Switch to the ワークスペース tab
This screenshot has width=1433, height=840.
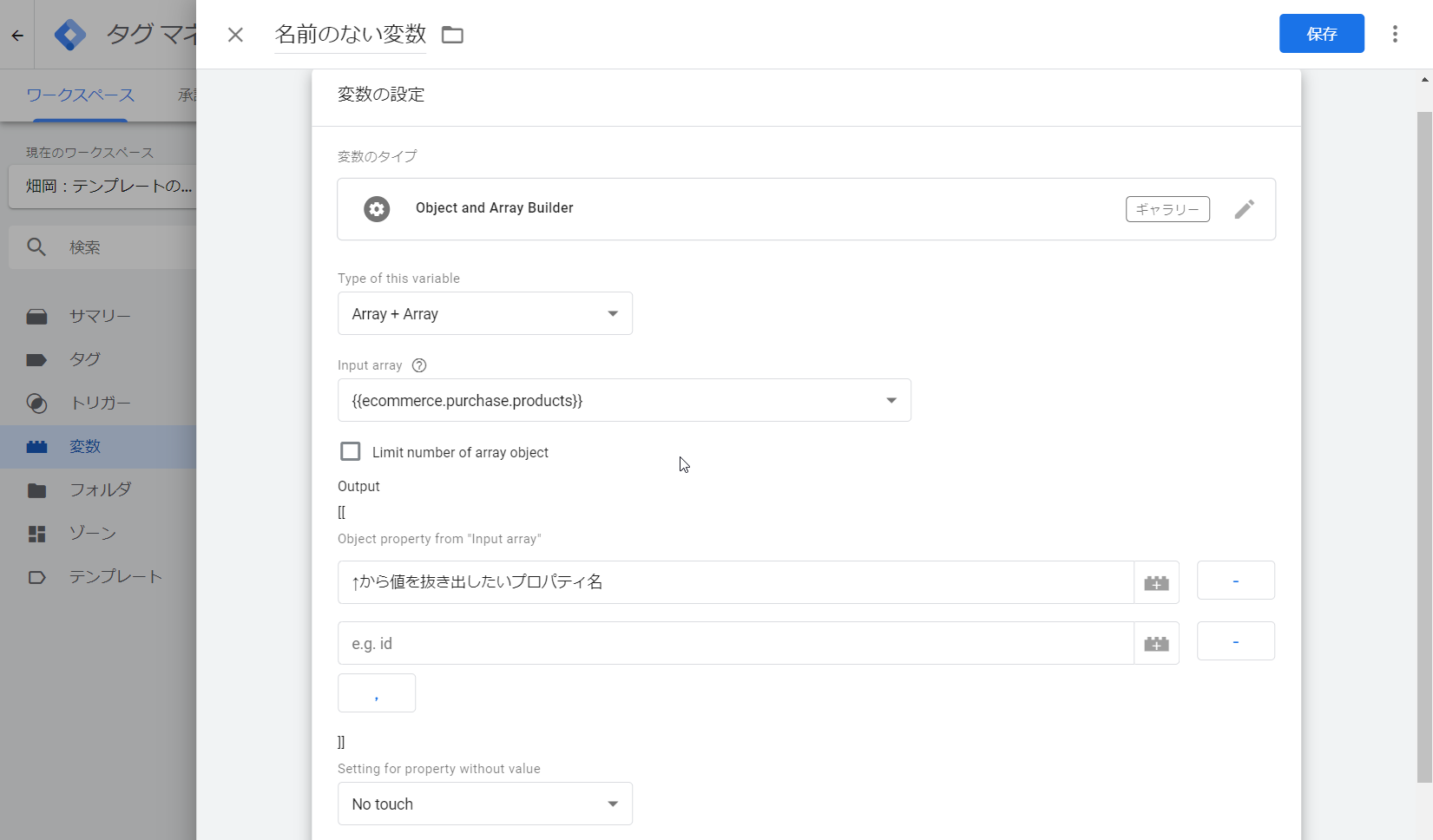point(81,95)
